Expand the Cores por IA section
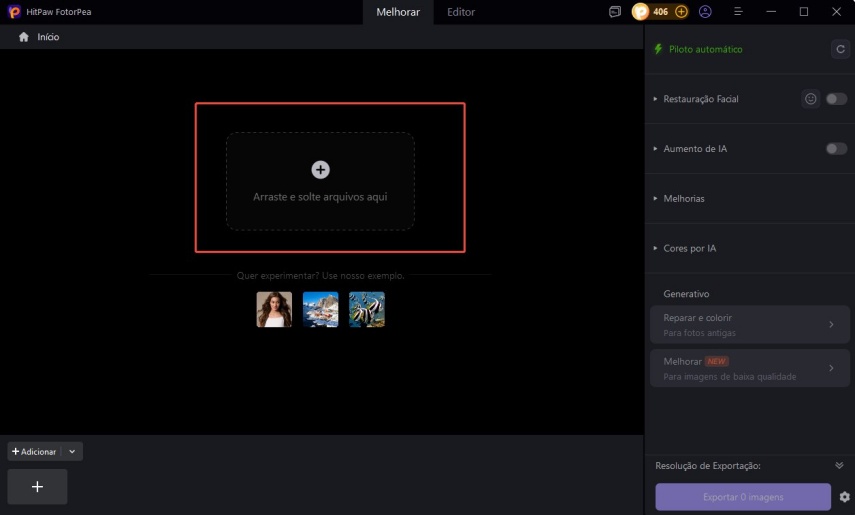 click(689, 248)
